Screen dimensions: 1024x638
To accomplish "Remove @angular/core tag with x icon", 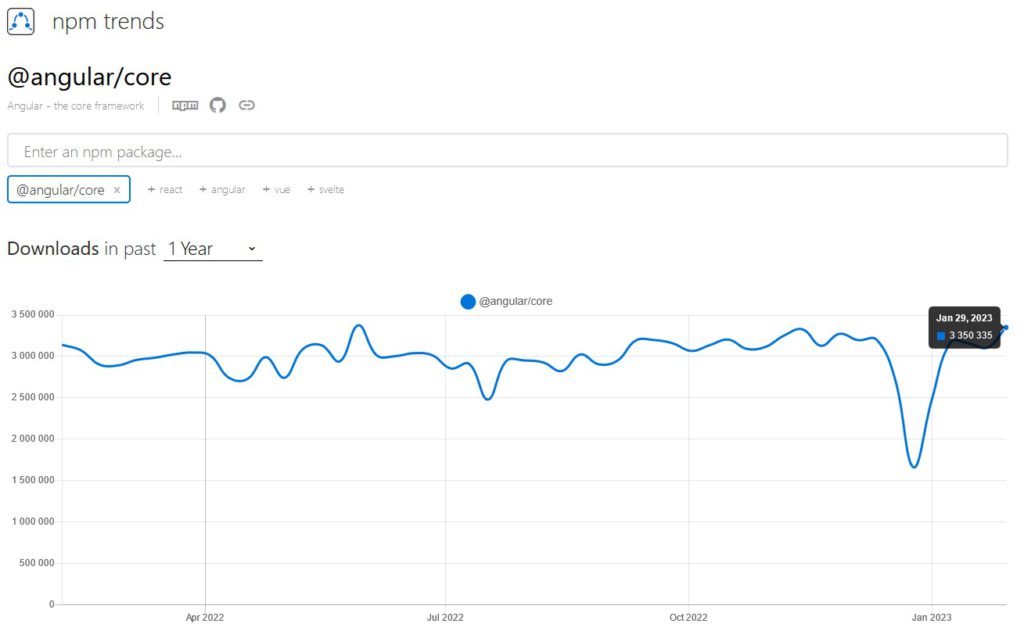I will tap(117, 190).
